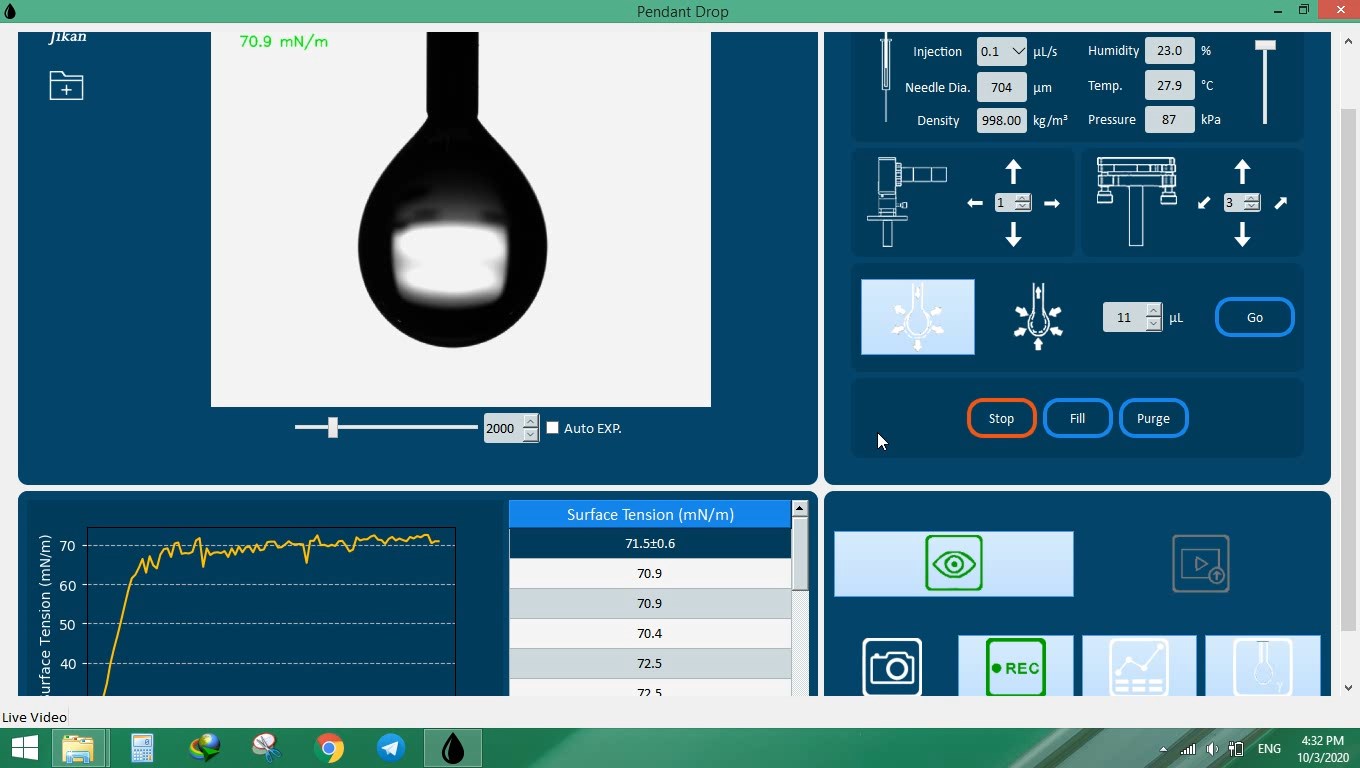1360x768 pixels.
Task: Open File Explorer from the taskbar
Action: 78,748
